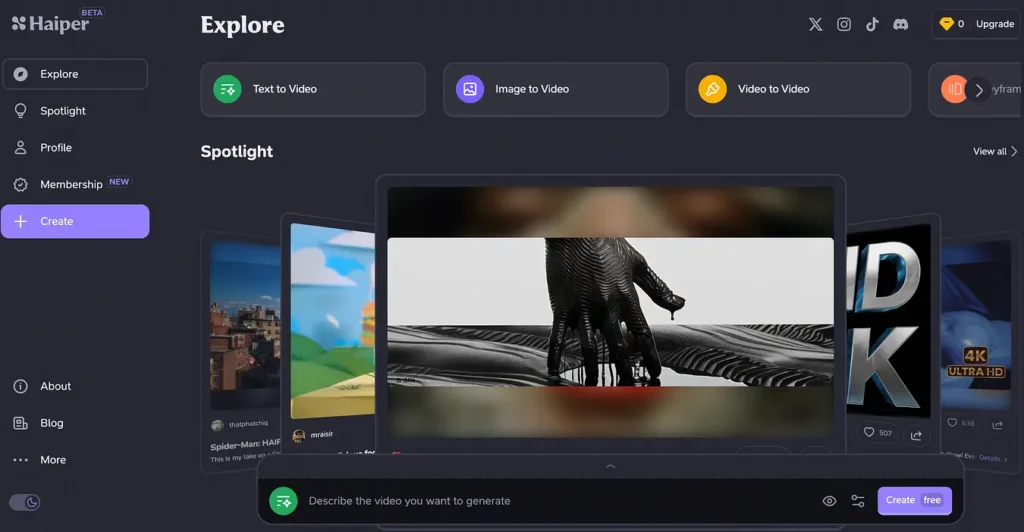This screenshot has width=1024, height=532.
Task: Click the Blog newspaper icon
Action: pyautogui.click(x=21, y=423)
